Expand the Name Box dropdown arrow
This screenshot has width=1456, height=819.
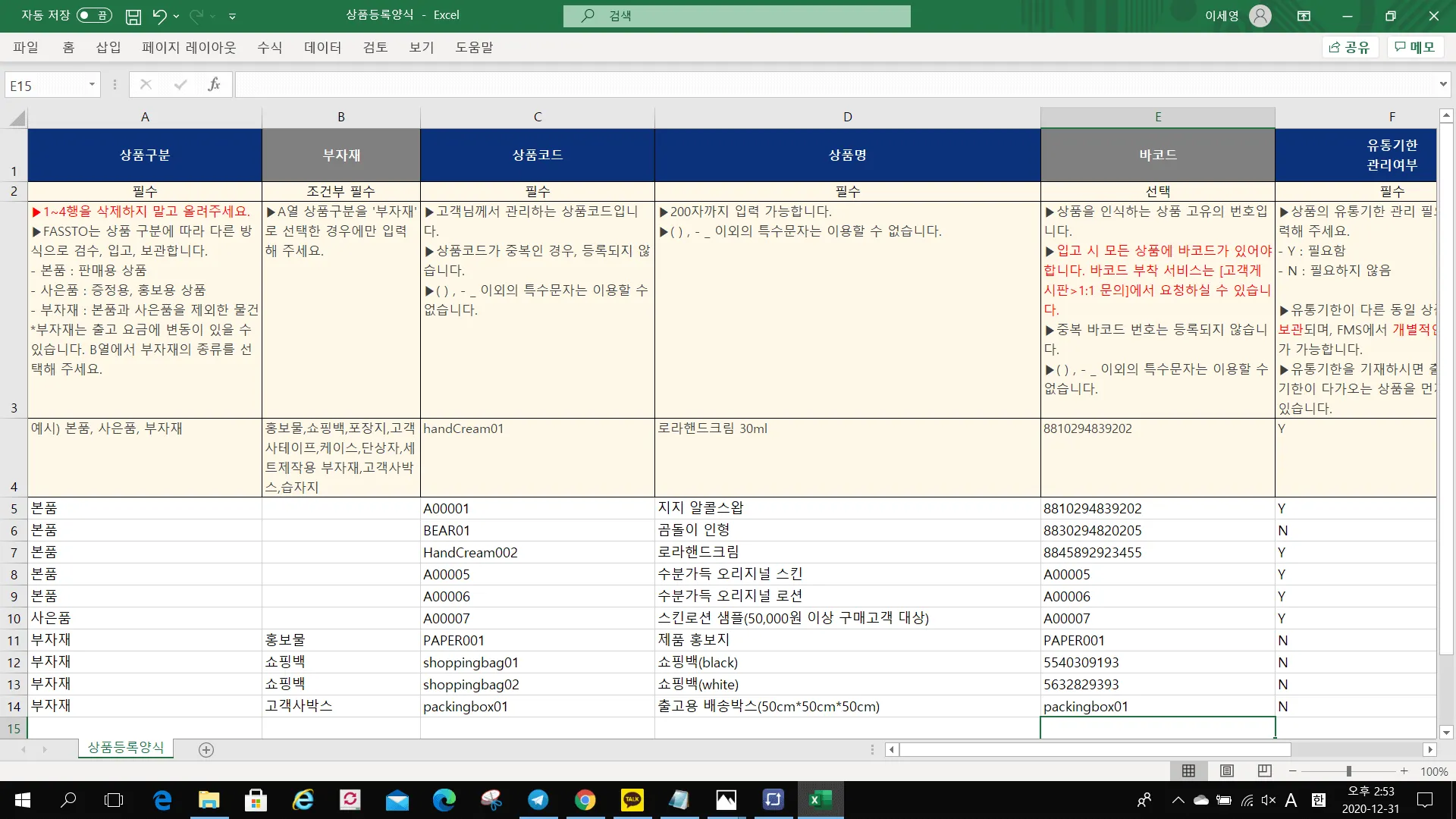tap(92, 85)
